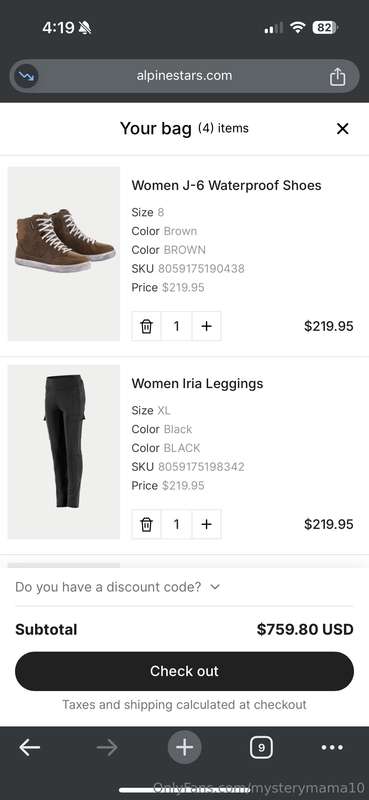Screen dimensions: 369x800
Task: Go back with the browser back arrow
Action: 30,747
